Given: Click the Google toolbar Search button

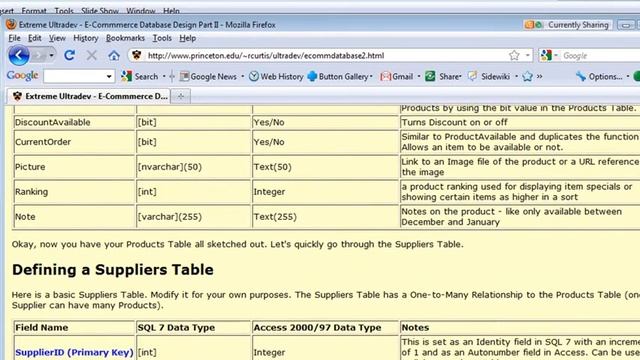Looking at the screenshot, I should click(x=140, y=76).
